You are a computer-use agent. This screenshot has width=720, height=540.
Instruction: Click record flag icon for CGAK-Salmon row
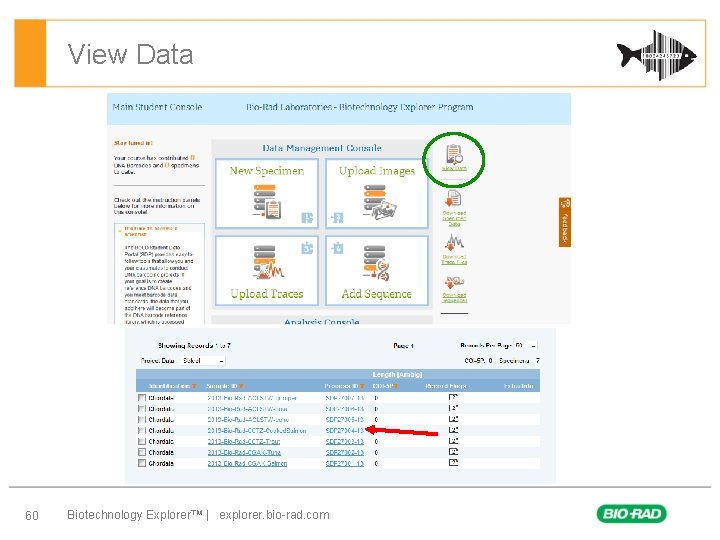pos(453,463)
